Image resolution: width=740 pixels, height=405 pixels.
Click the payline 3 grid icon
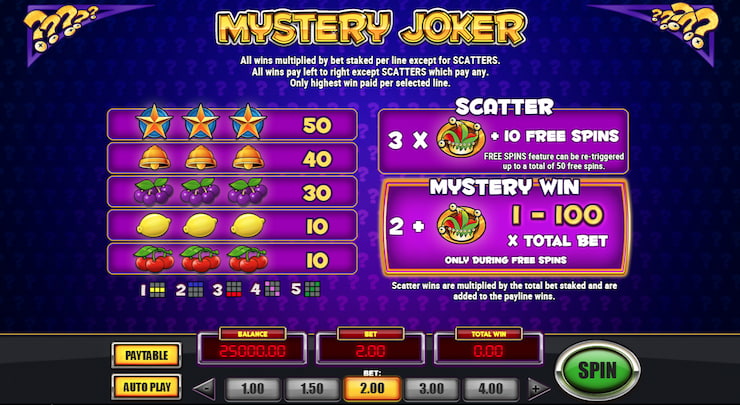click(x=233, y=289)
